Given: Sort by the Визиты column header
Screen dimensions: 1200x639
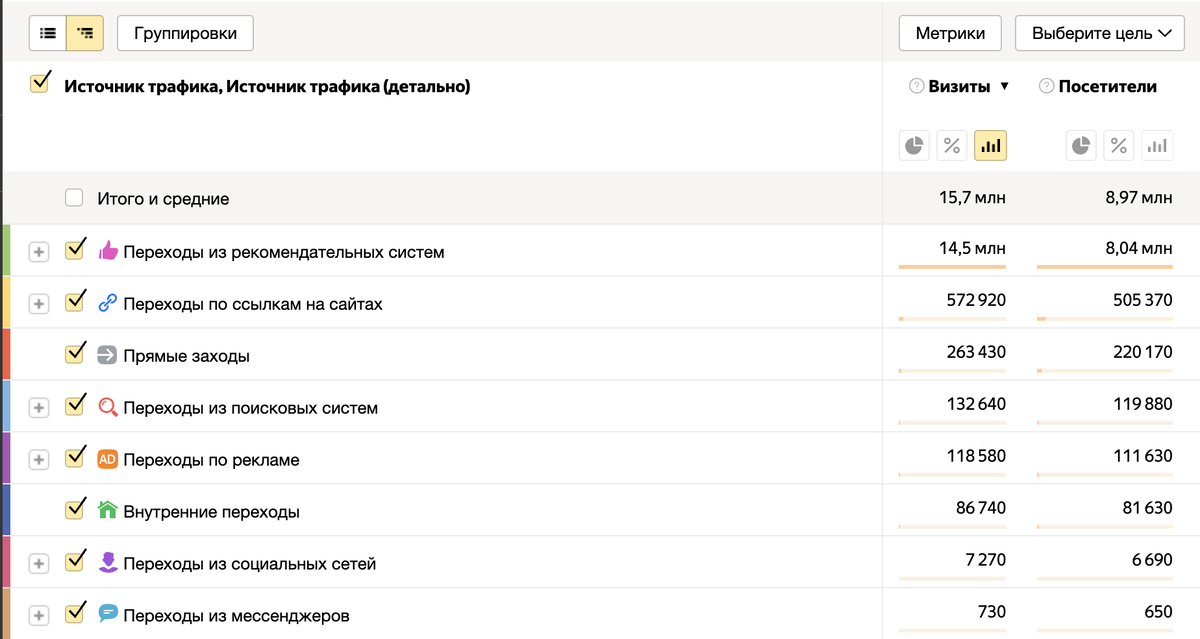Looking at the screenshot, I should pos(958,87).
